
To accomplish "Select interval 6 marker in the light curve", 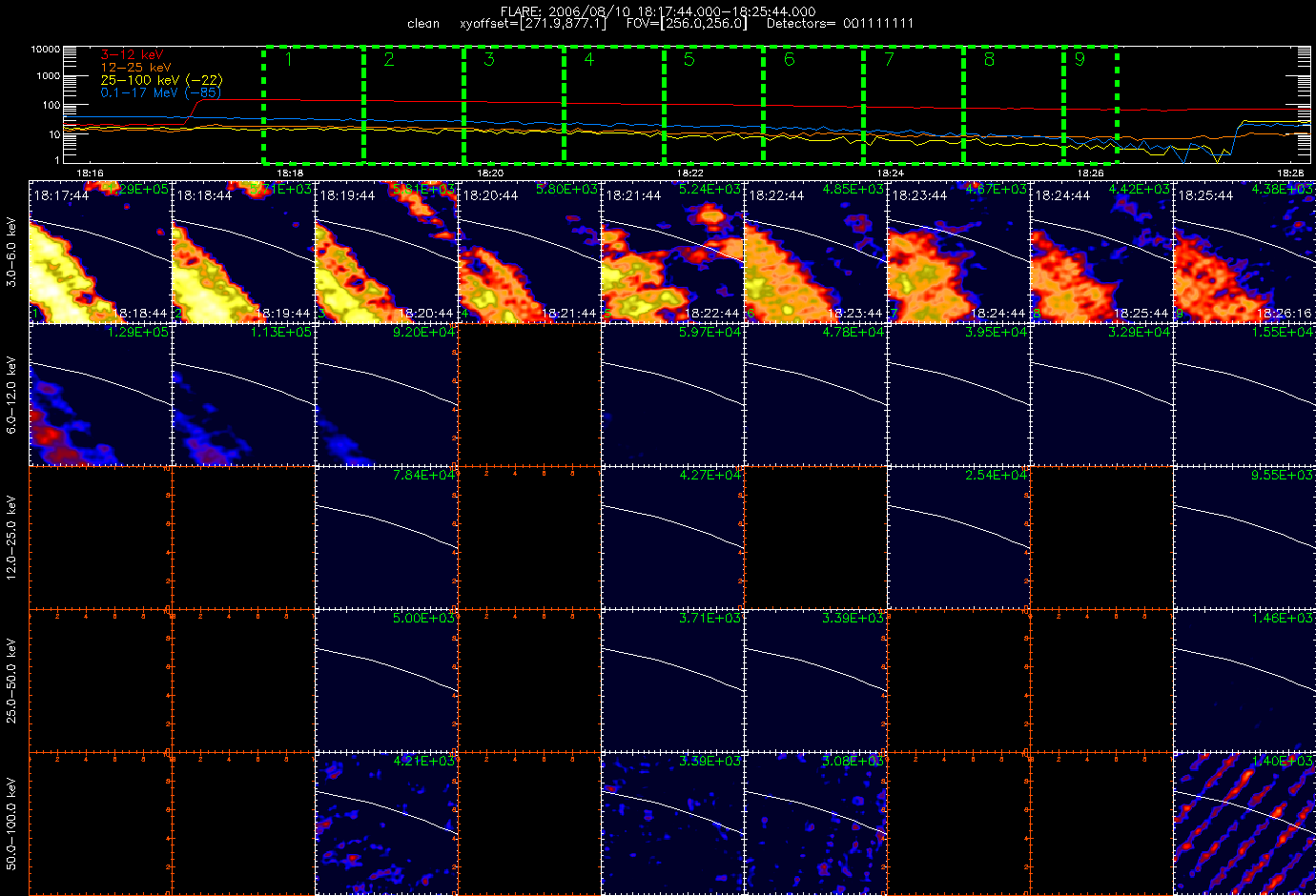I will (790, 59).
